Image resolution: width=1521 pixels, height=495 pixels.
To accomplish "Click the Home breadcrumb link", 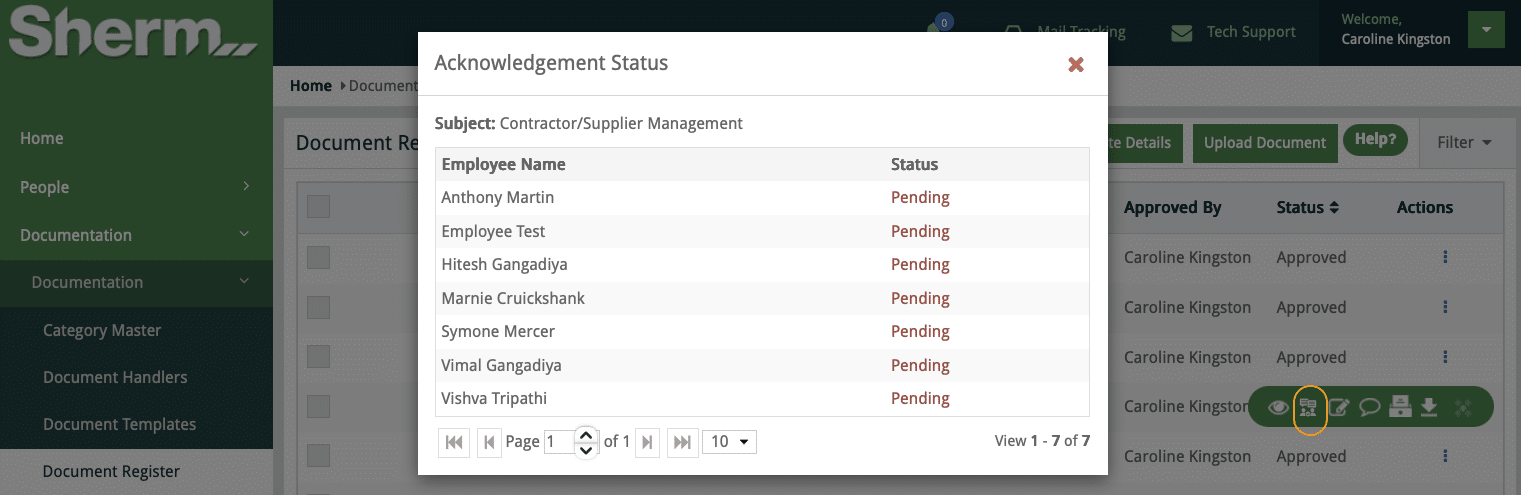I will tap(311, 86).
